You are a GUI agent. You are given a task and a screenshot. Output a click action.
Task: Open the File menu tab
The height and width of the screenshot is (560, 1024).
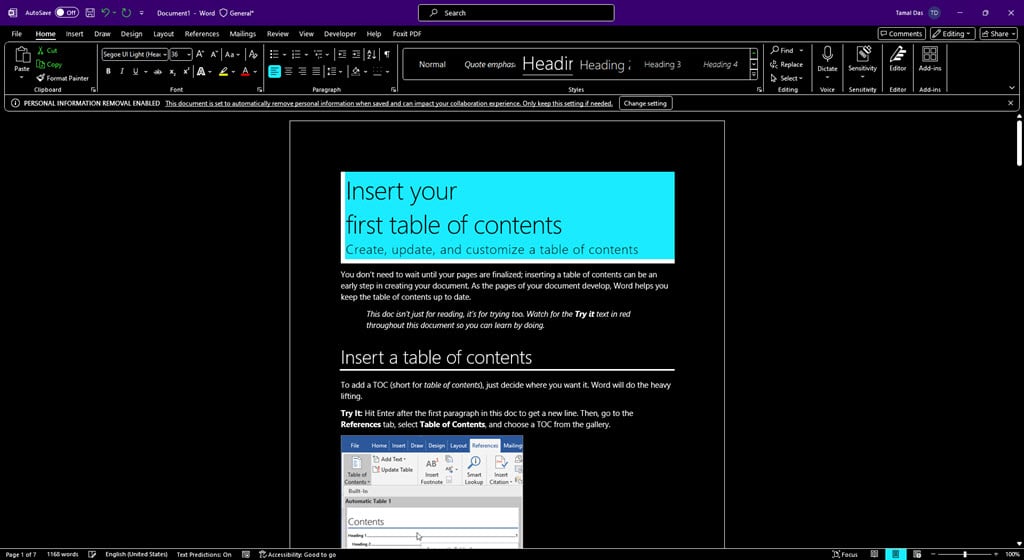pyautogui.click(x=16, y=33)
